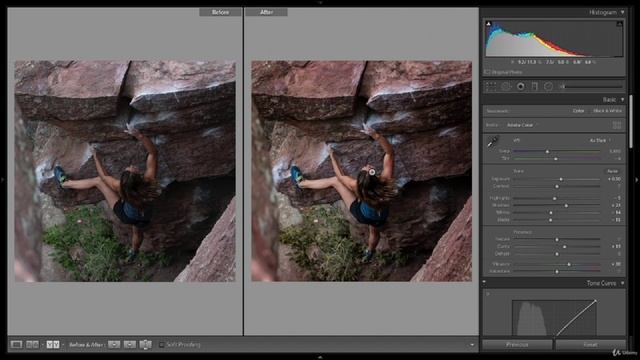Show the left panel group arrow
Viewport: 640px width, 360px height.
[3, 180]
